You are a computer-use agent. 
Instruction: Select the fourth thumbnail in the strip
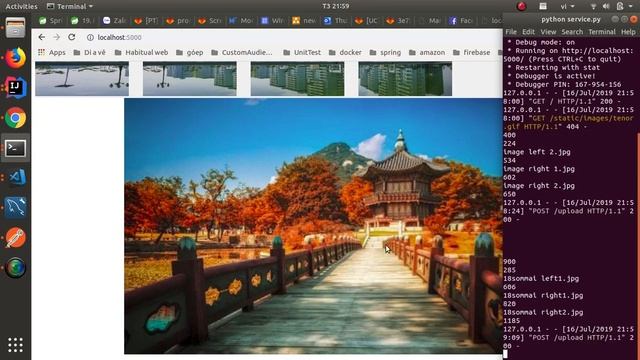coord(405,79)
